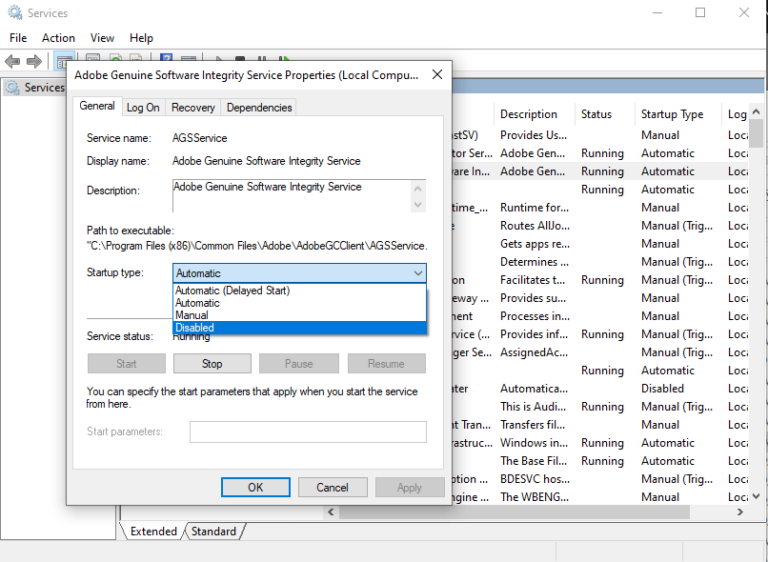
Task: Select the row described as "AssignedAc..."
Action: [x=599, y=352]
